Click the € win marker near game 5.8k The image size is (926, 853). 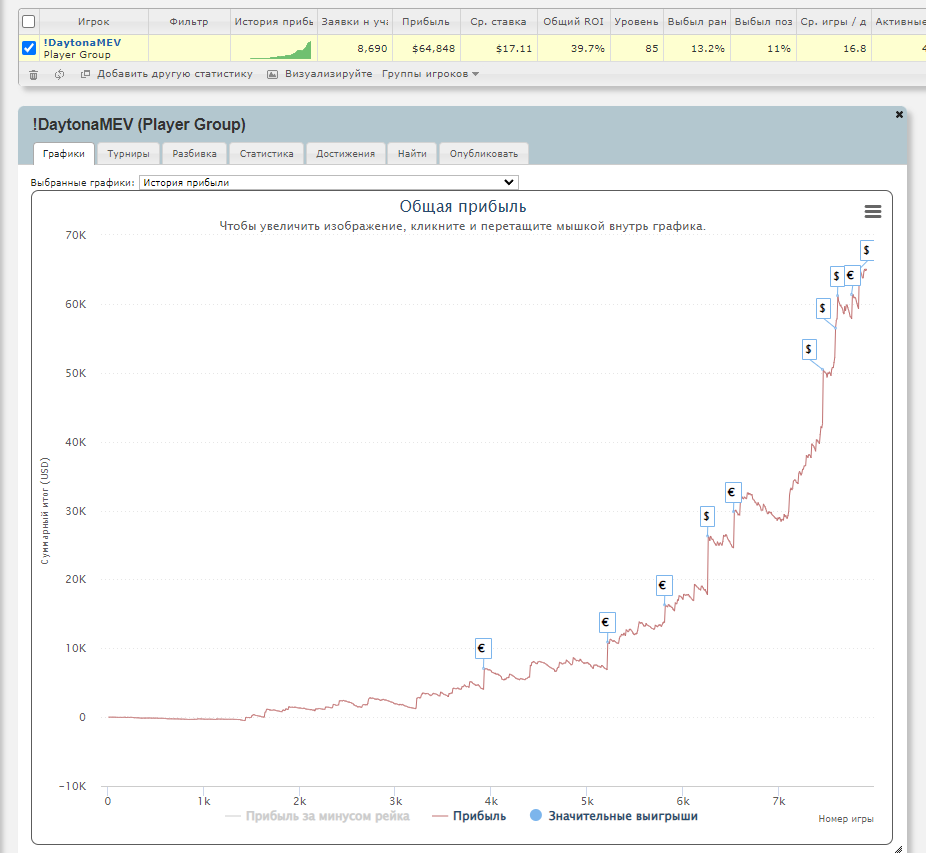point(664,585)
